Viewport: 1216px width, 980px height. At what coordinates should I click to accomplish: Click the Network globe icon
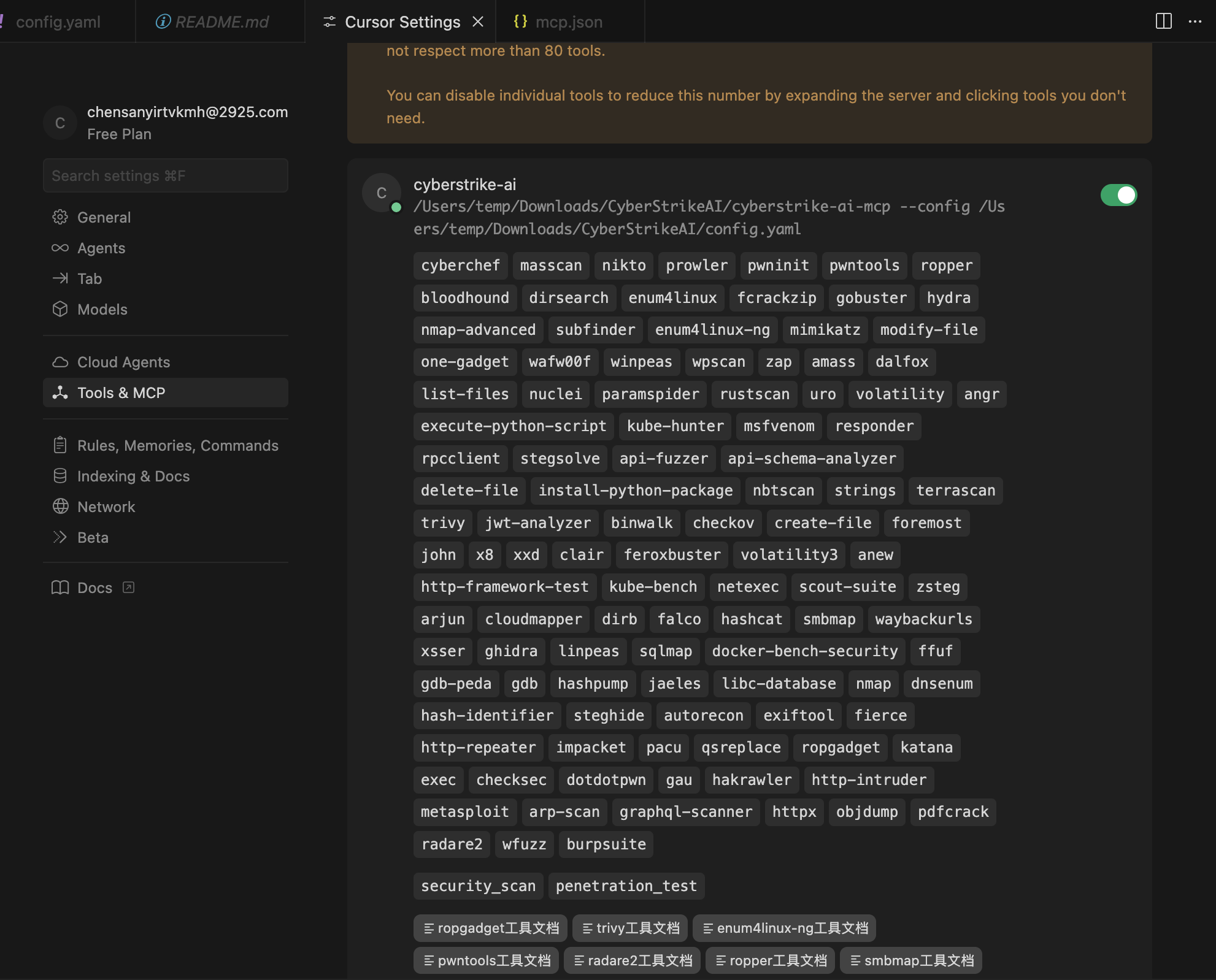[x=60, y=507]
